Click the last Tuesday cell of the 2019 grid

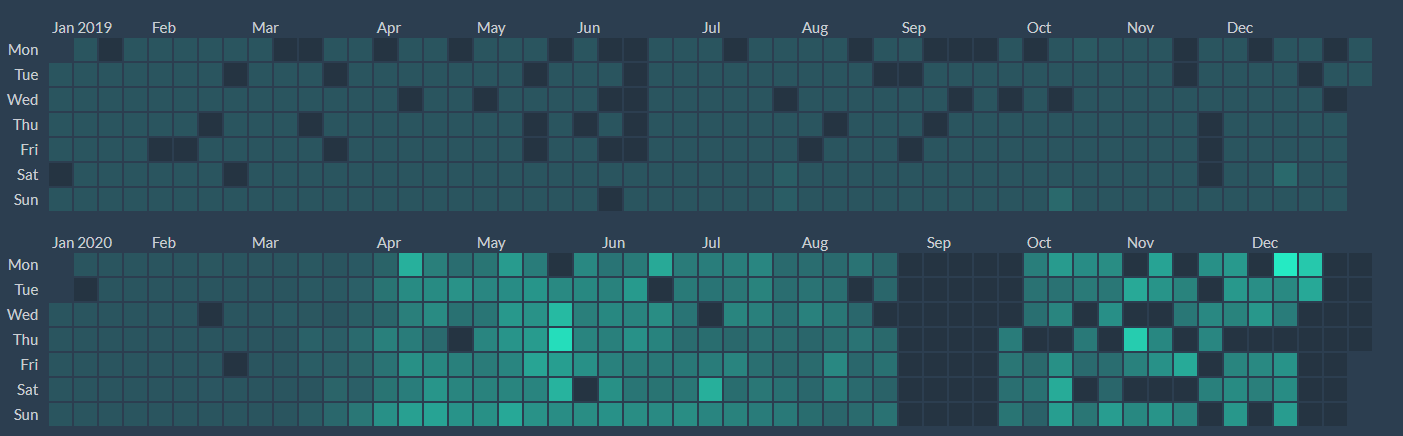(x=1360, y=74)
